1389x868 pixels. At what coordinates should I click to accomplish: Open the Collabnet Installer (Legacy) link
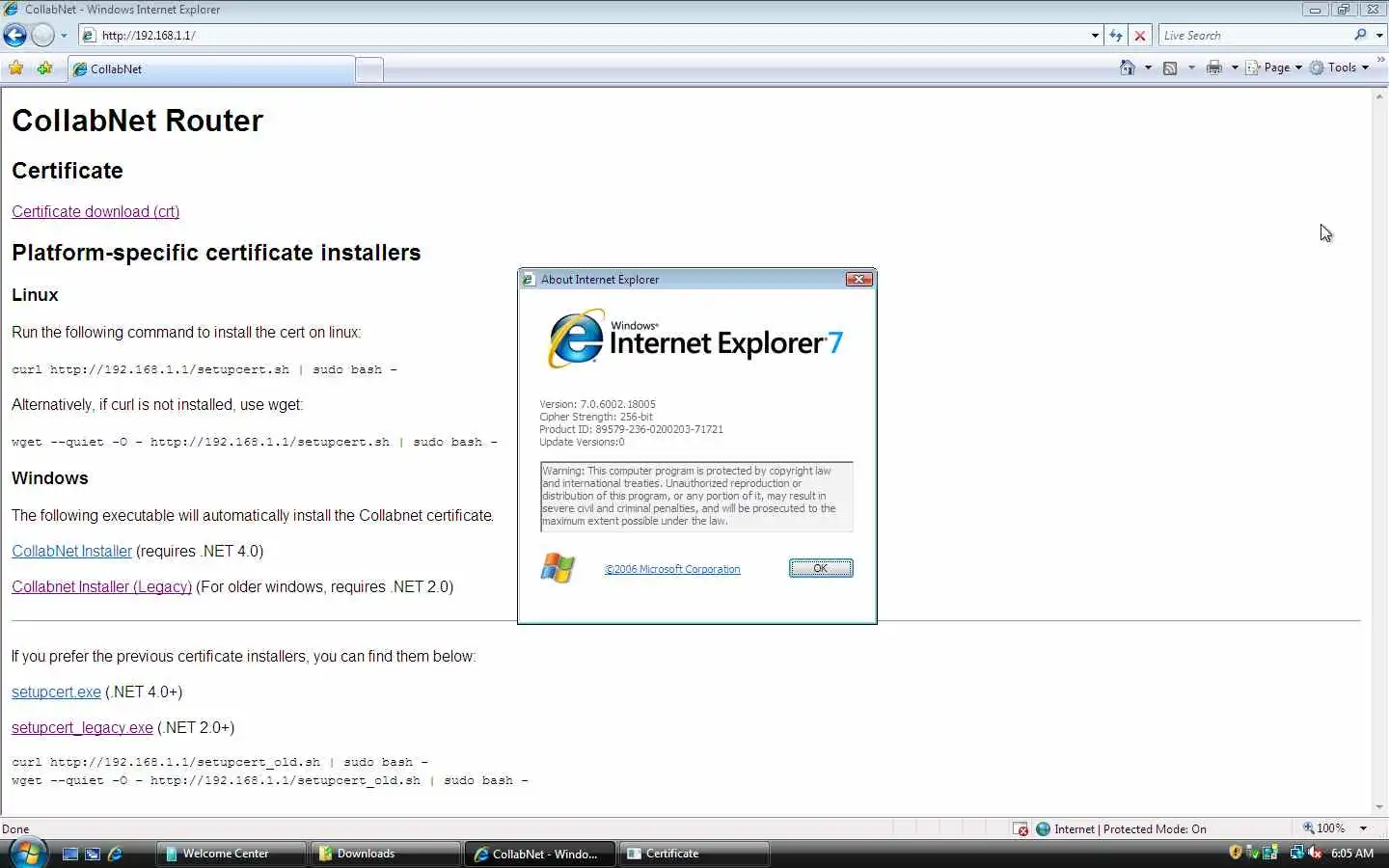tap(101, 586)
